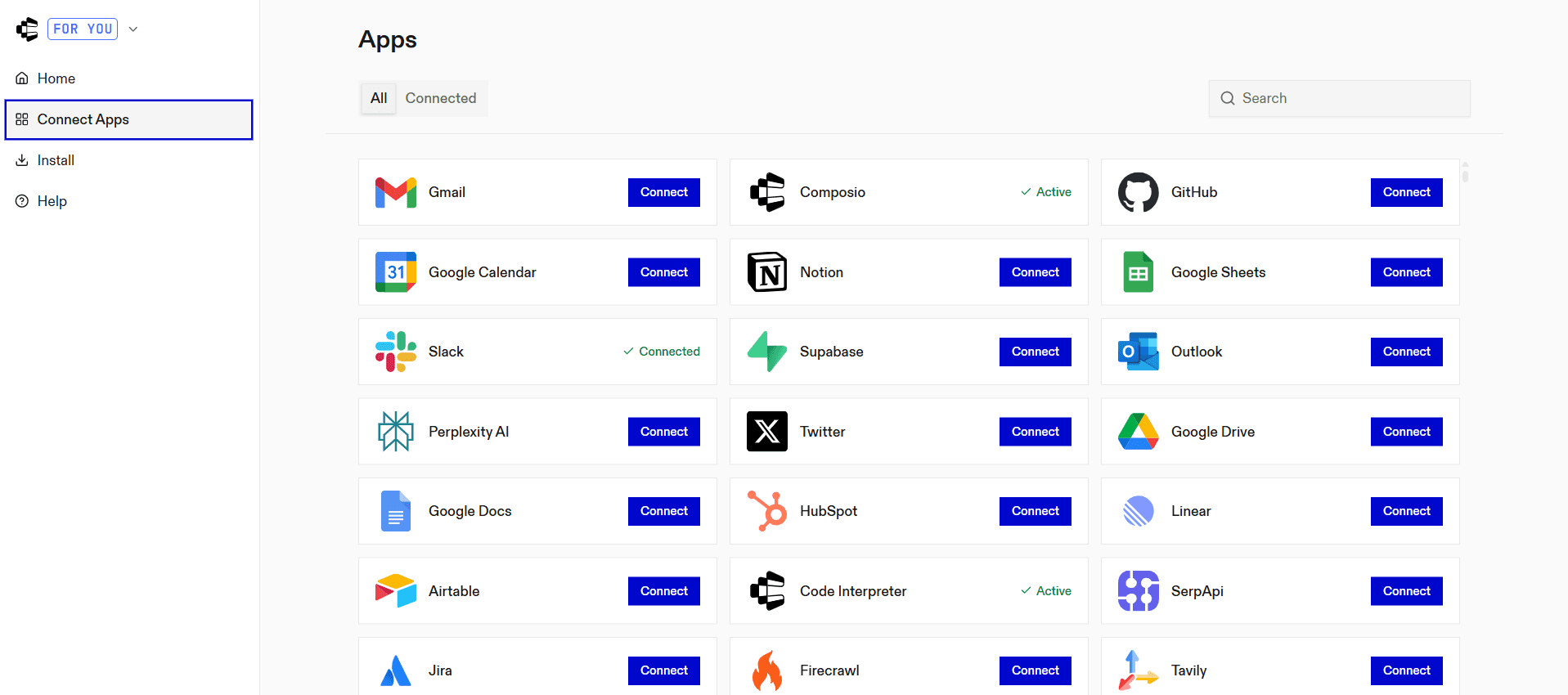This screenshot has height=695, width=1568.
Task: Click the Outlook app icon
Action: coord(1139,352)
